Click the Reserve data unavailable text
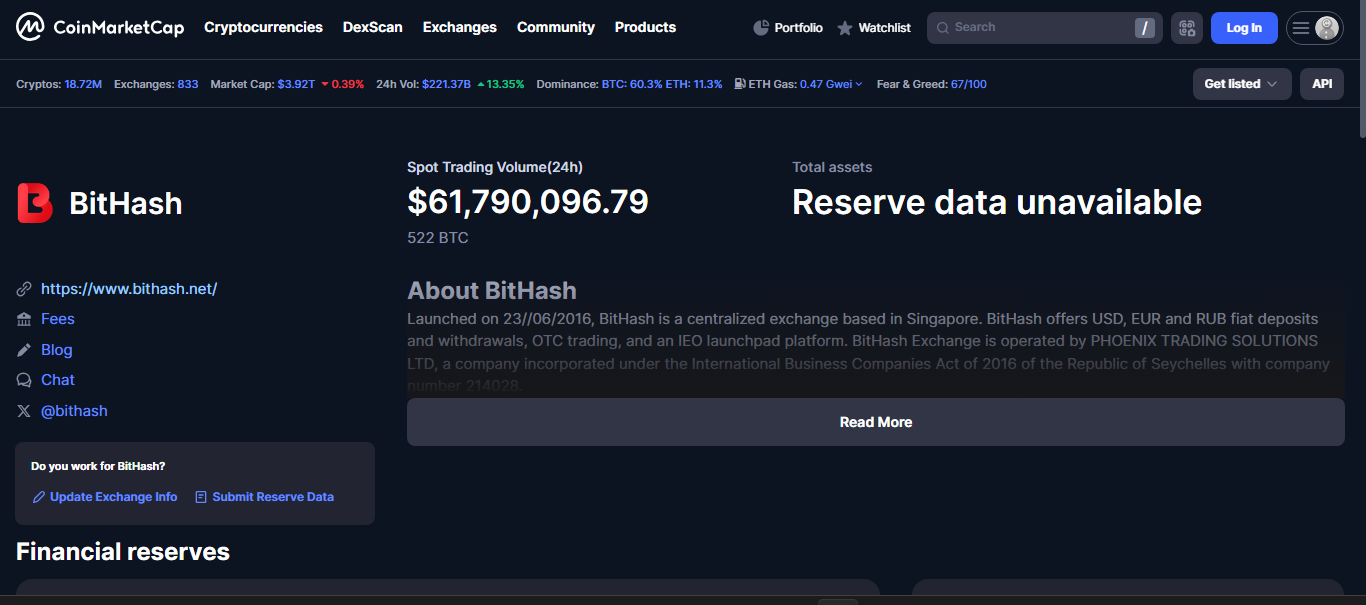This screenshot has width=1366, height=605. click(x=997, y=202)
